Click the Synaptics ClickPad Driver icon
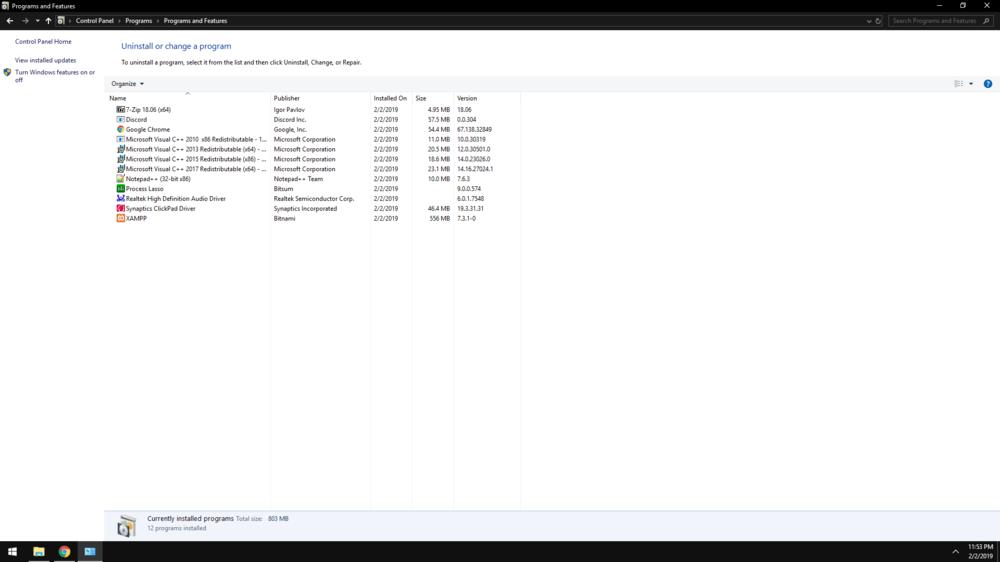The width and height of the screenshot is (1000, 562). [121, 209]
